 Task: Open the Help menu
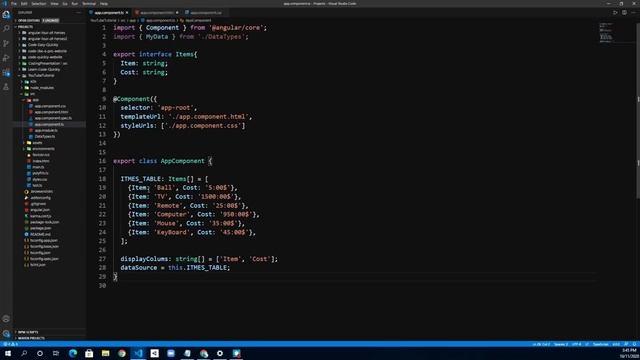coord(104,4)
